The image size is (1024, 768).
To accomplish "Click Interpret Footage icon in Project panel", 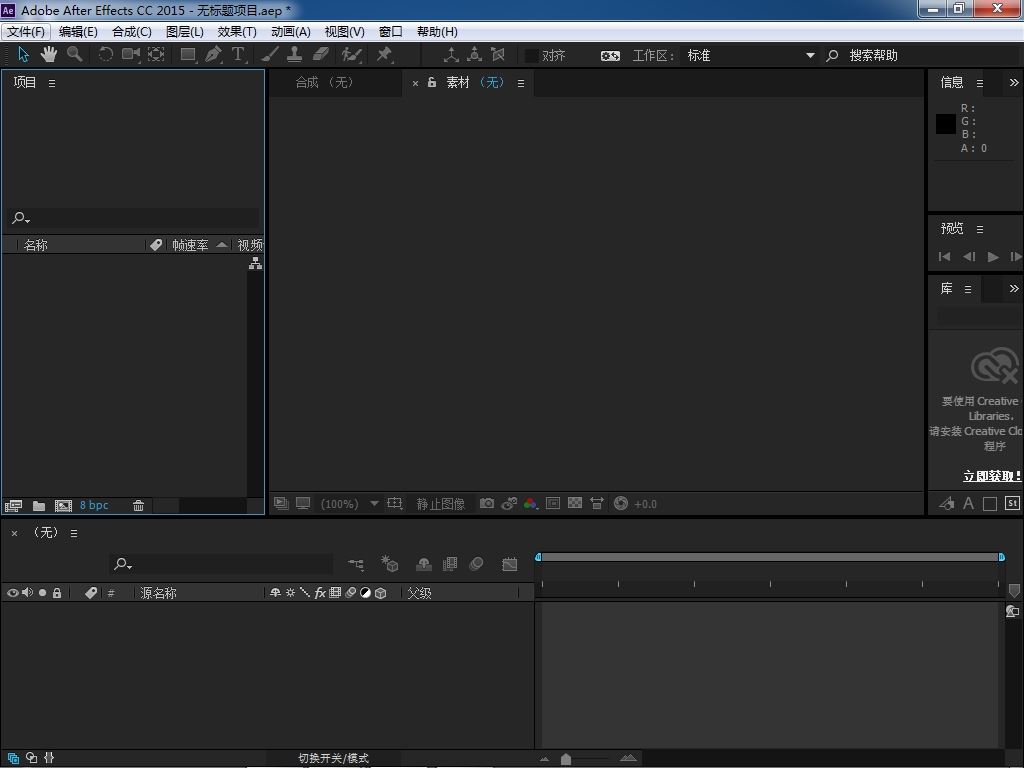I will point(13,505).
